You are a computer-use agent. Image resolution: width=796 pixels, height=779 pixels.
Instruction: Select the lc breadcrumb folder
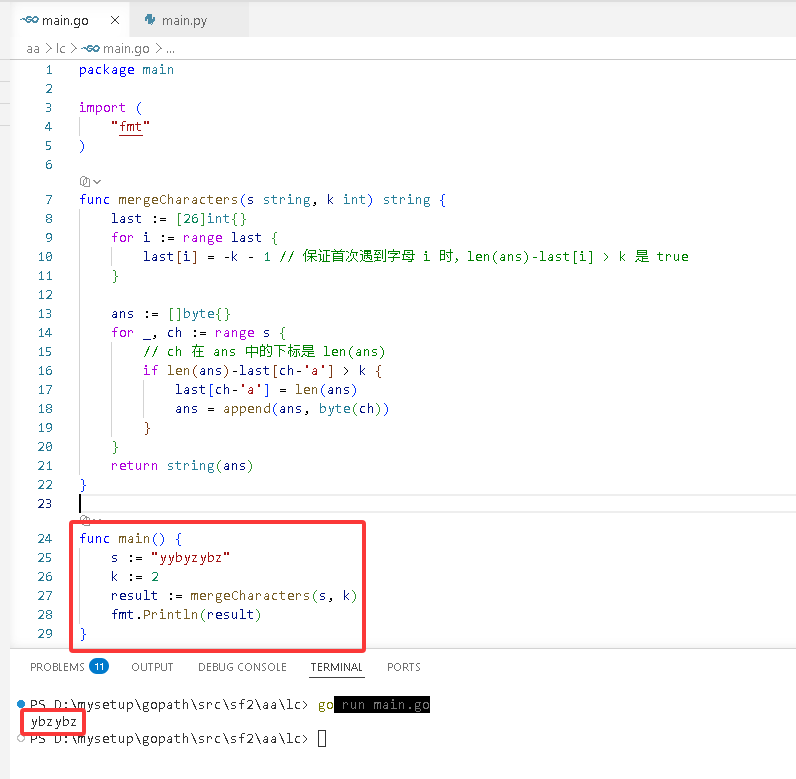coord(61,49)
